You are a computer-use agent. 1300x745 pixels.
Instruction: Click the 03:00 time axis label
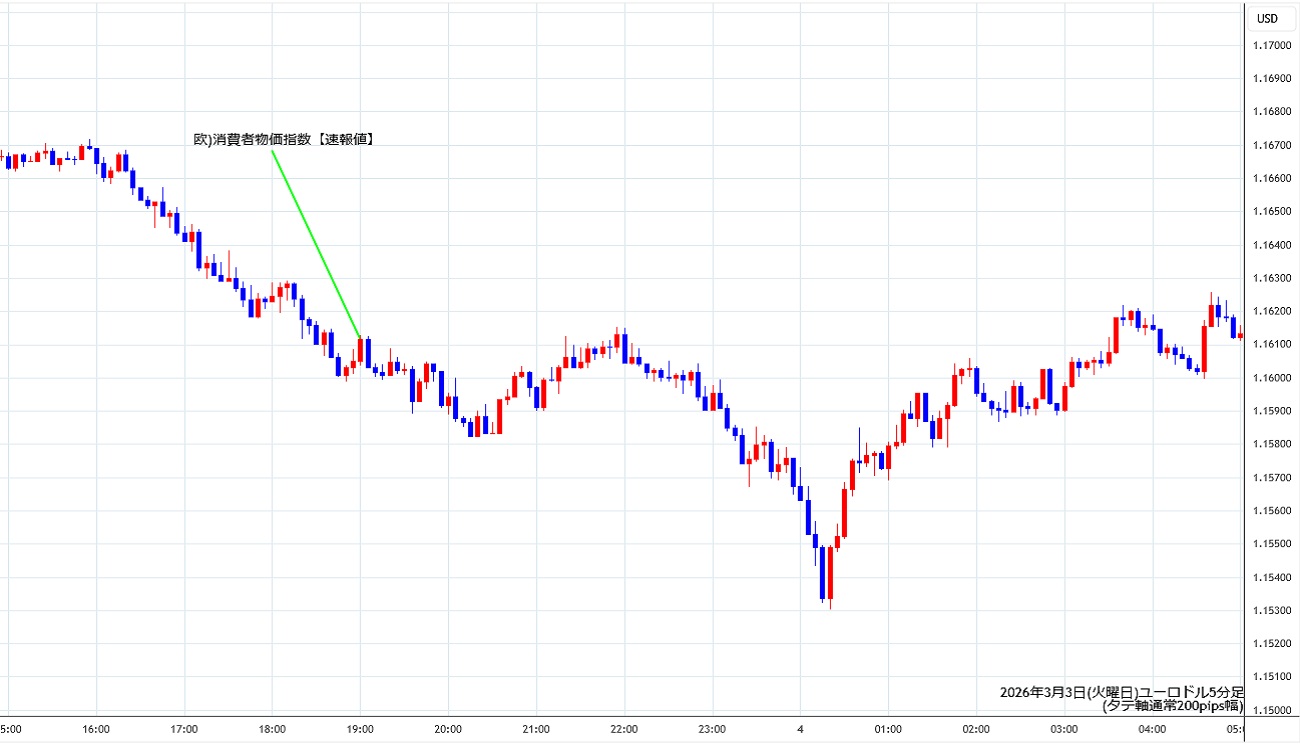pyautogui.click(x=1064, y=729)
